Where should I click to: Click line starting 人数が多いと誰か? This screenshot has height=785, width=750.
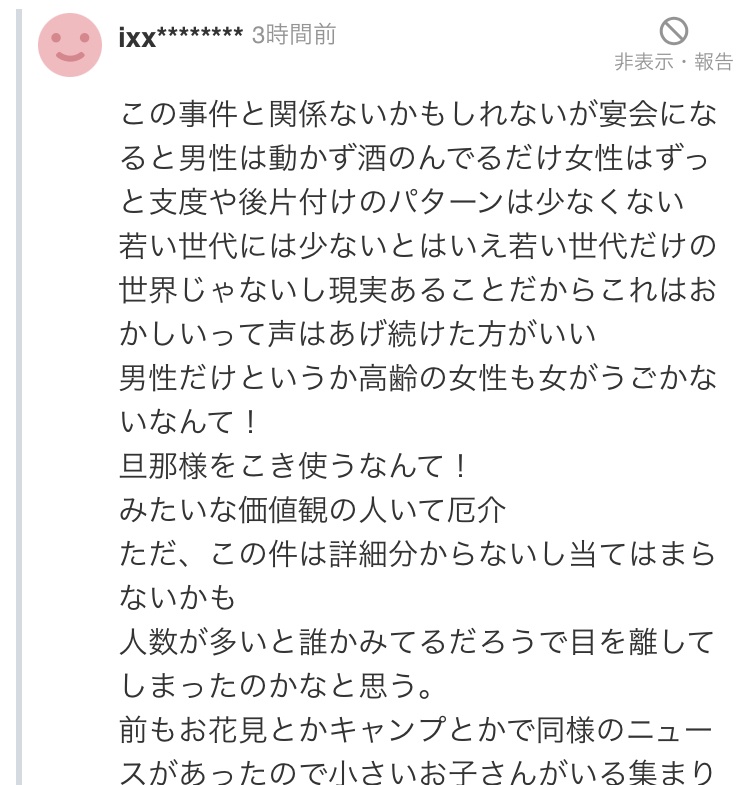click(418, 641)
